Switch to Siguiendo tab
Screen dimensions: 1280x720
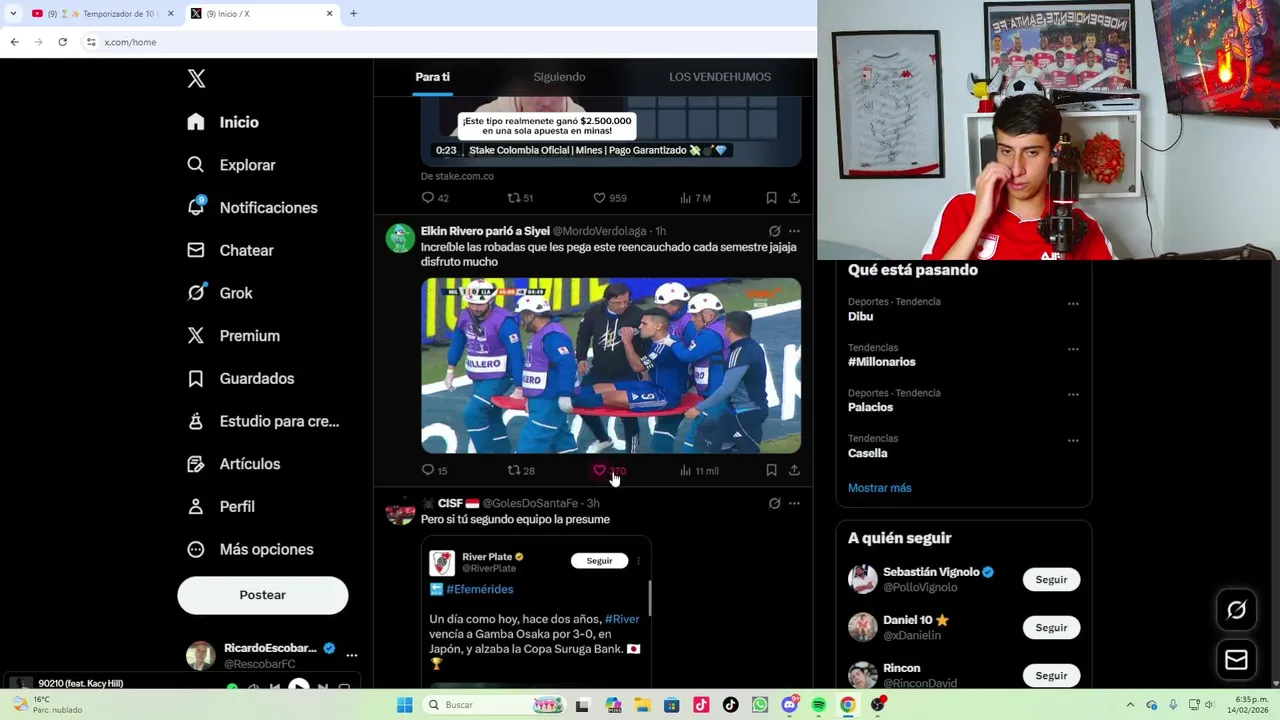(559, 77)
